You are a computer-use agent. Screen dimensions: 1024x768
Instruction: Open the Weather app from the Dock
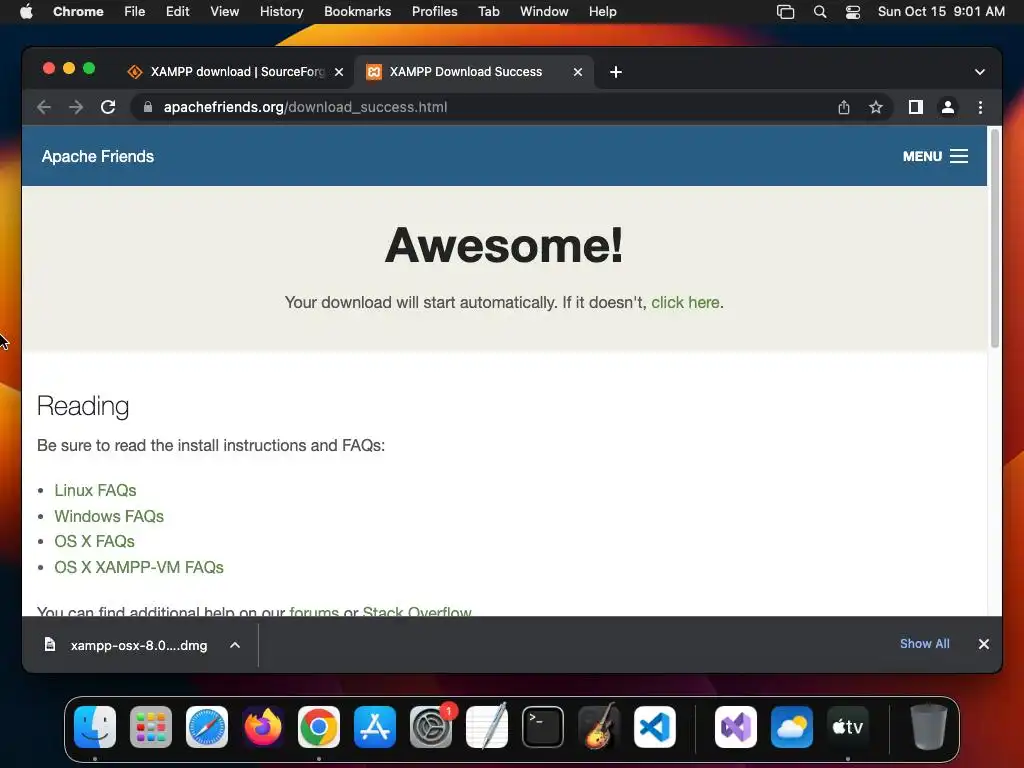click(x=792, y=727)
